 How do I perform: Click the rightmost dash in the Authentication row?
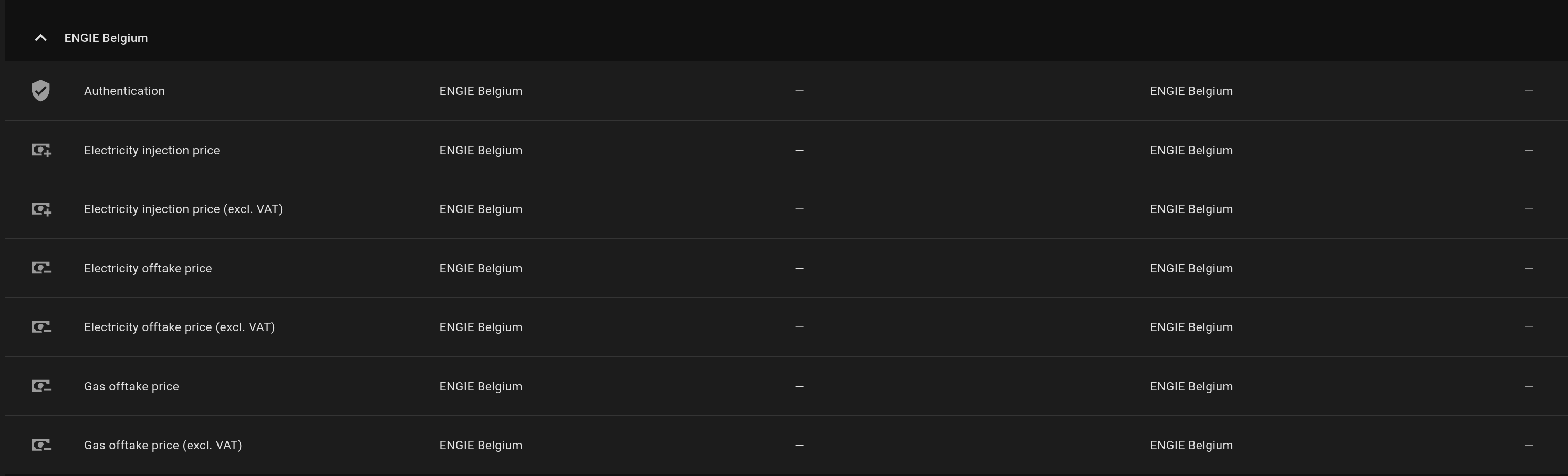pyautogui.click(x=1529, y=91)
